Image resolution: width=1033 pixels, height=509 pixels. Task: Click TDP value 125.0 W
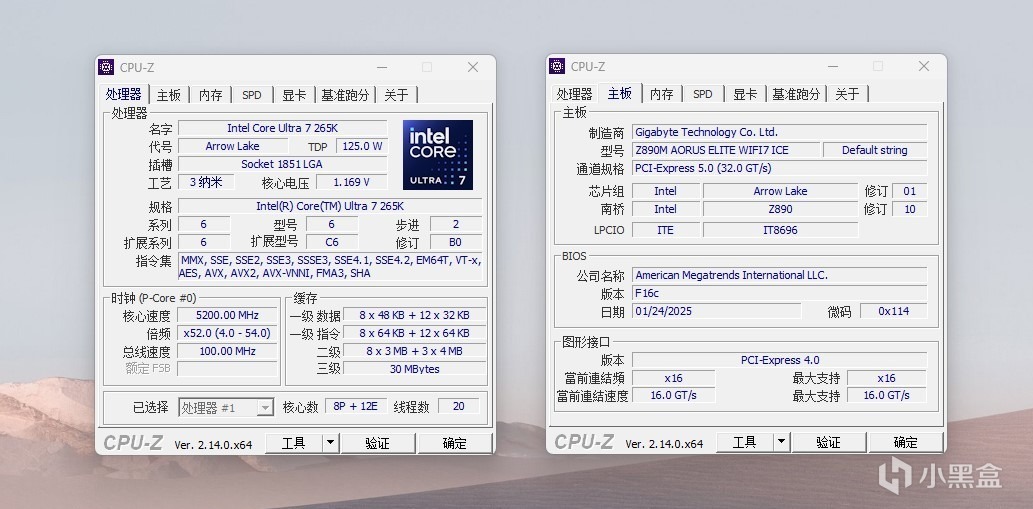[362, 146]
